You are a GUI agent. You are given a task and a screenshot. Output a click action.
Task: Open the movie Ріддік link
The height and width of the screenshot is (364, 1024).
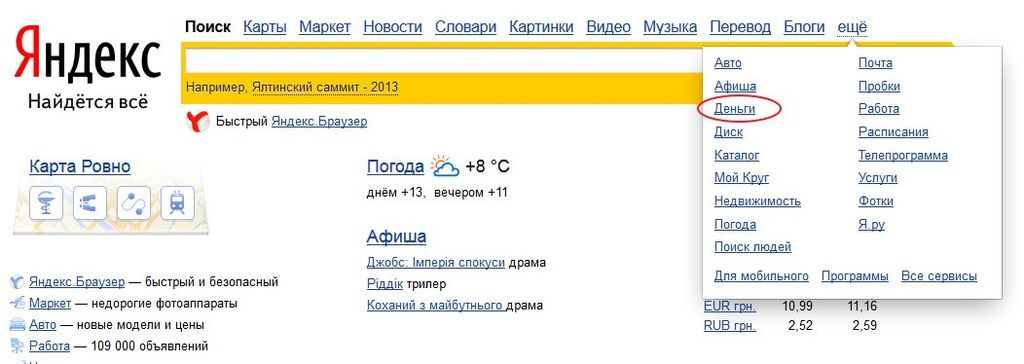(385, 284)
